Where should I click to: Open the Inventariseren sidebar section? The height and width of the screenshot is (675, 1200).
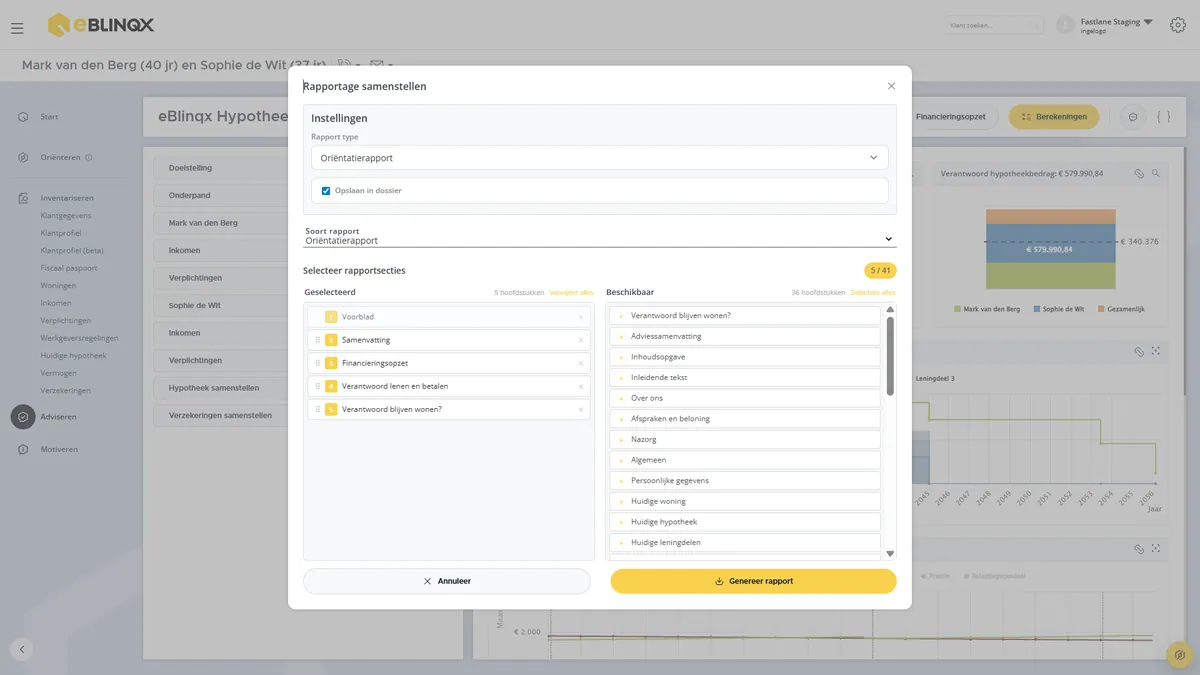click(x=67, y=198)
